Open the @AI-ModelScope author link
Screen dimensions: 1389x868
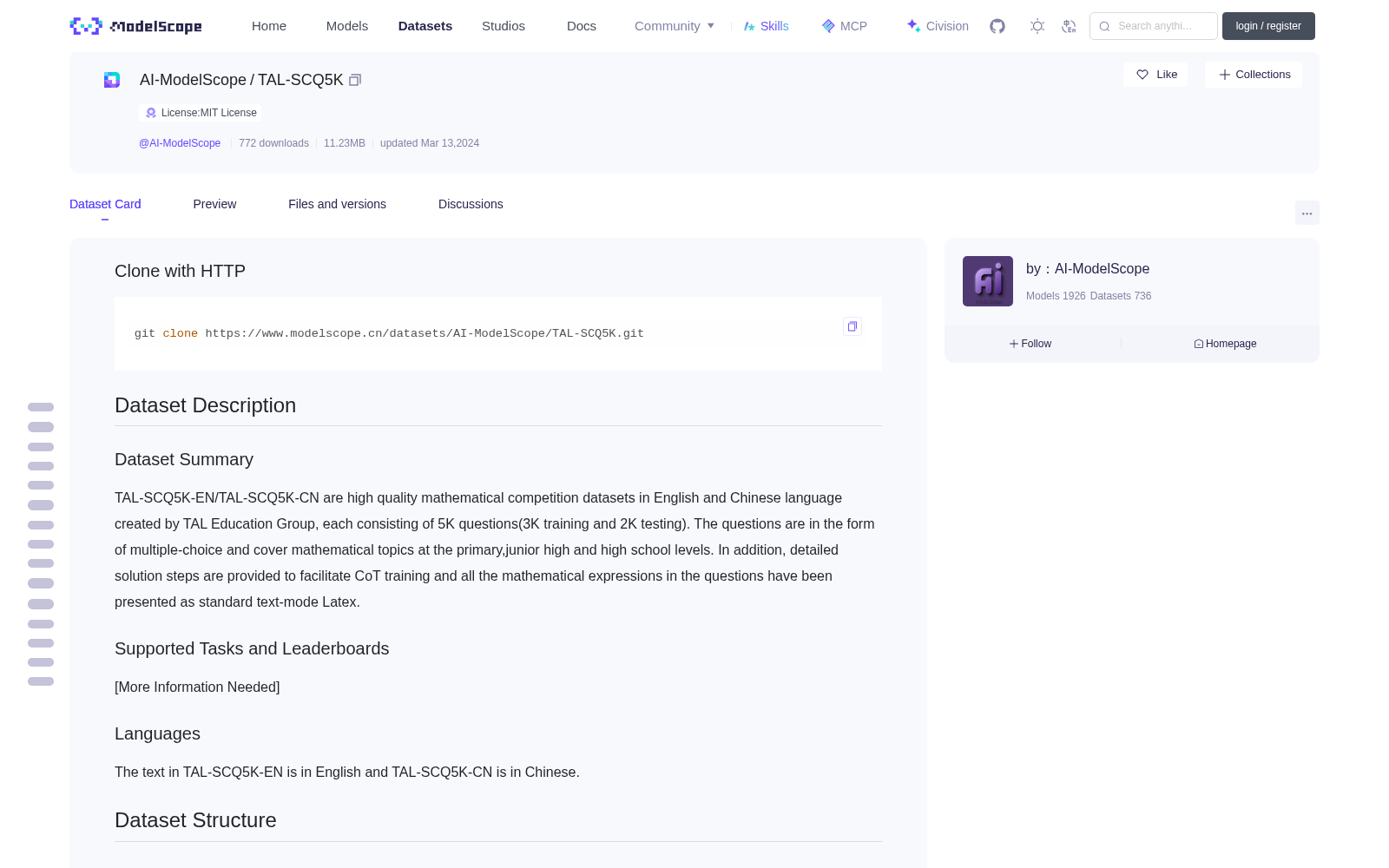(180, 143)
